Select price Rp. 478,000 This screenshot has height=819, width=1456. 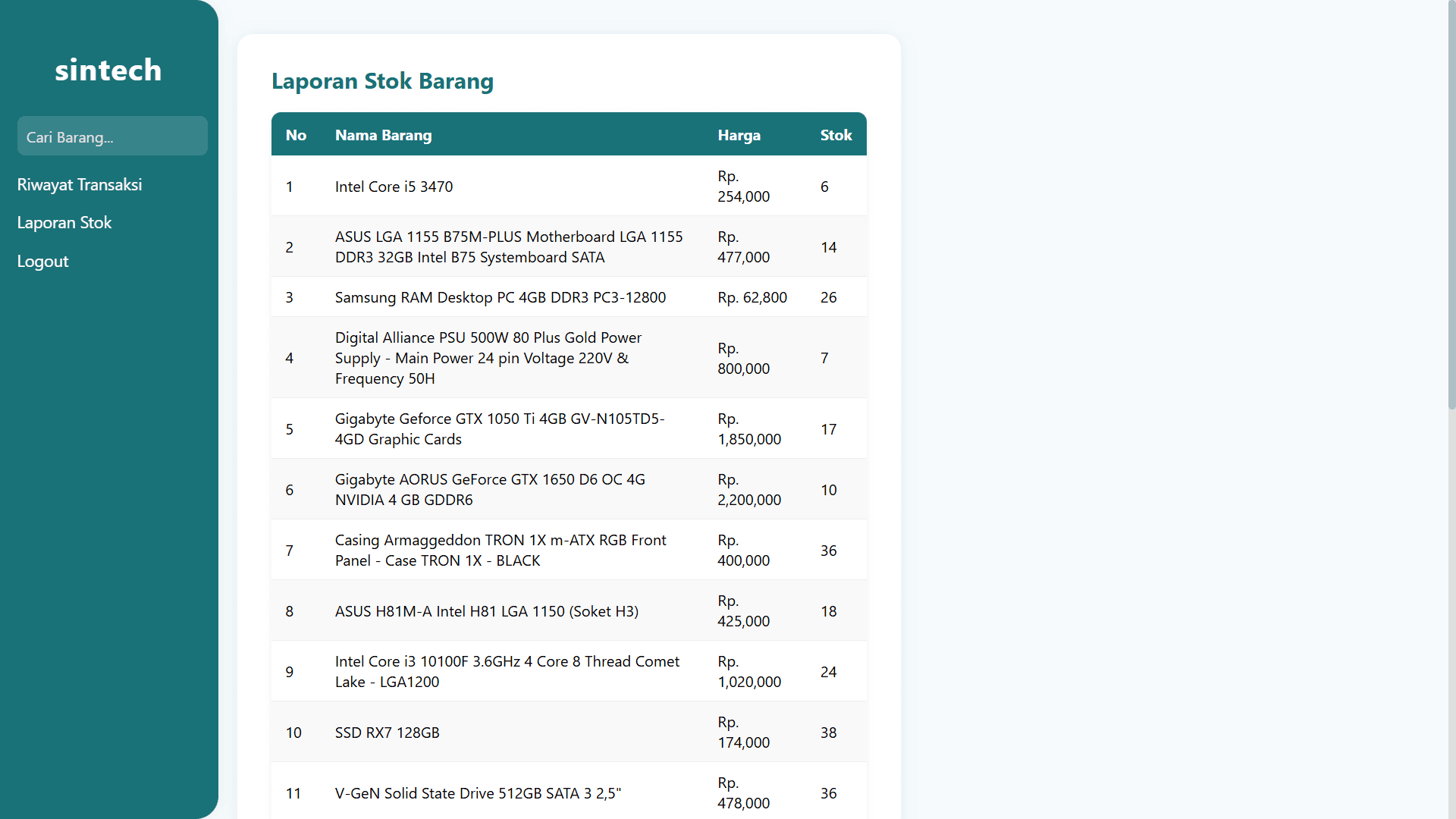click(x=744, y=792)
